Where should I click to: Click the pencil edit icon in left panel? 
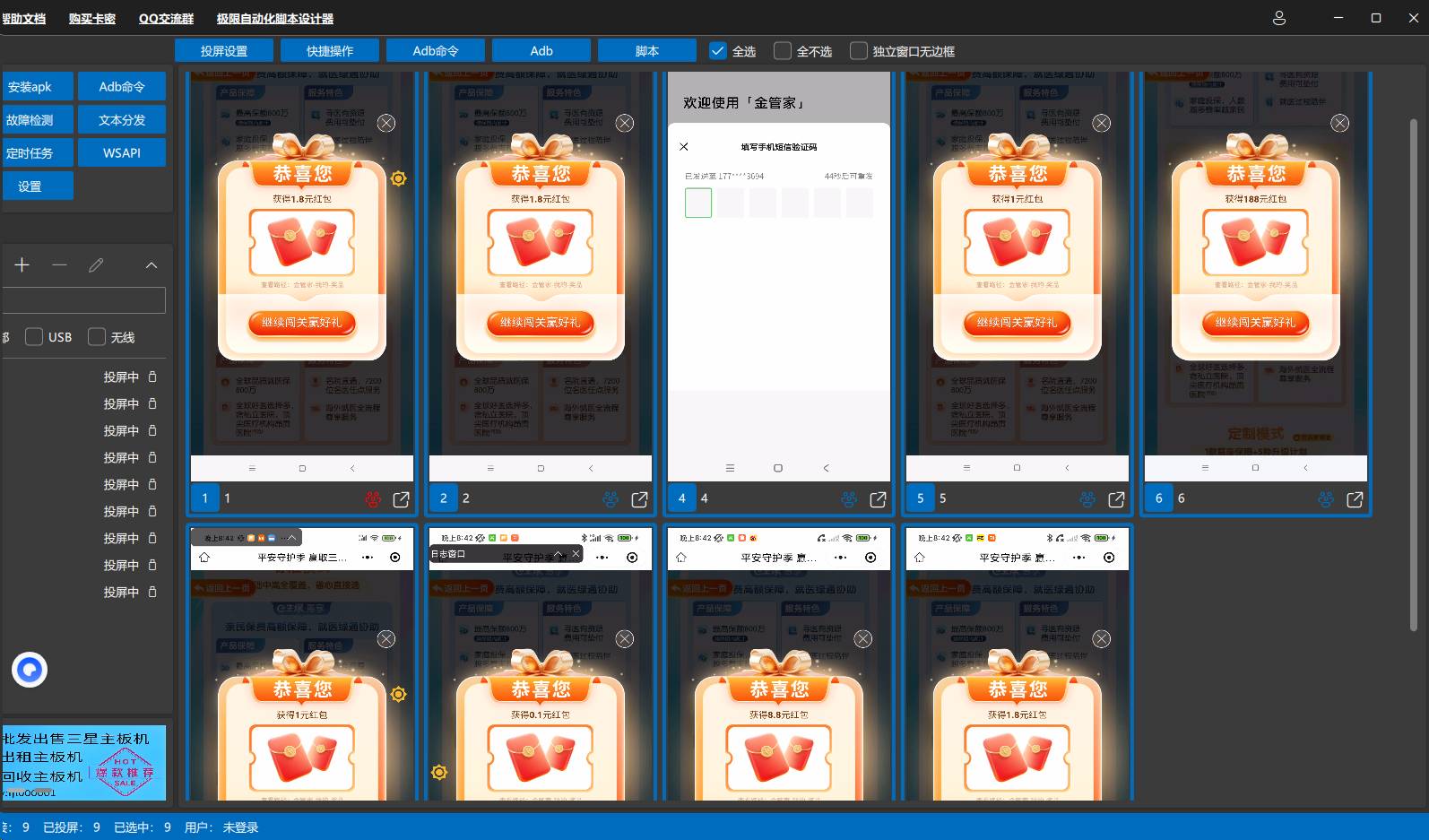96,264
